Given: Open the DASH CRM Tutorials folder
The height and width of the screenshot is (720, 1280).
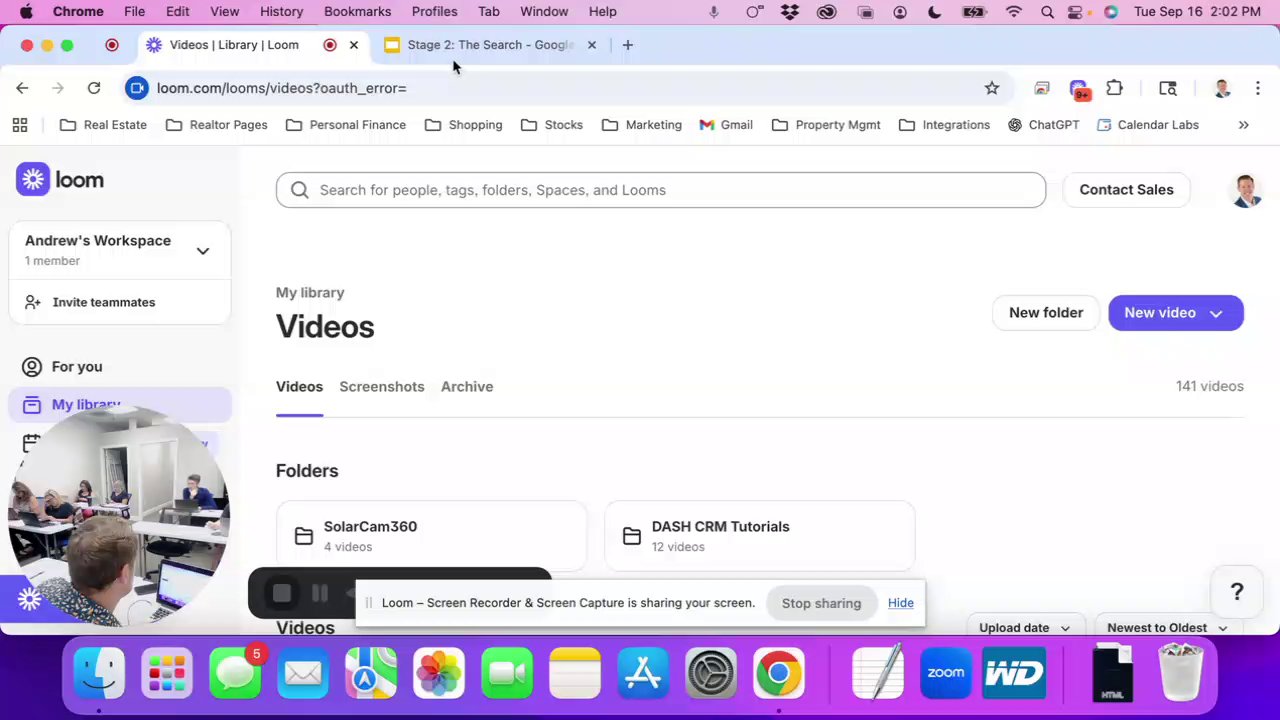Looking at the screenshot, I should coord(759,536).
